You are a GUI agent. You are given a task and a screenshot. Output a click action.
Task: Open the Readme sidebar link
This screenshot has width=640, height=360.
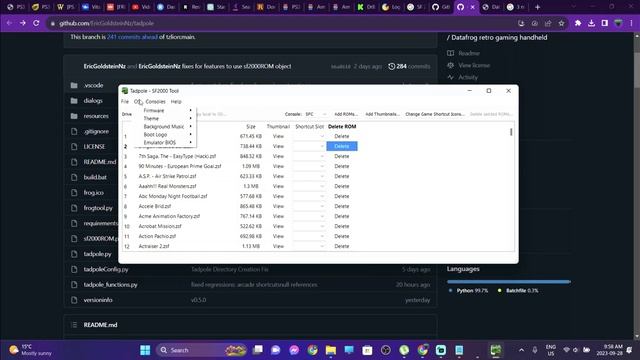pos(469,53)
